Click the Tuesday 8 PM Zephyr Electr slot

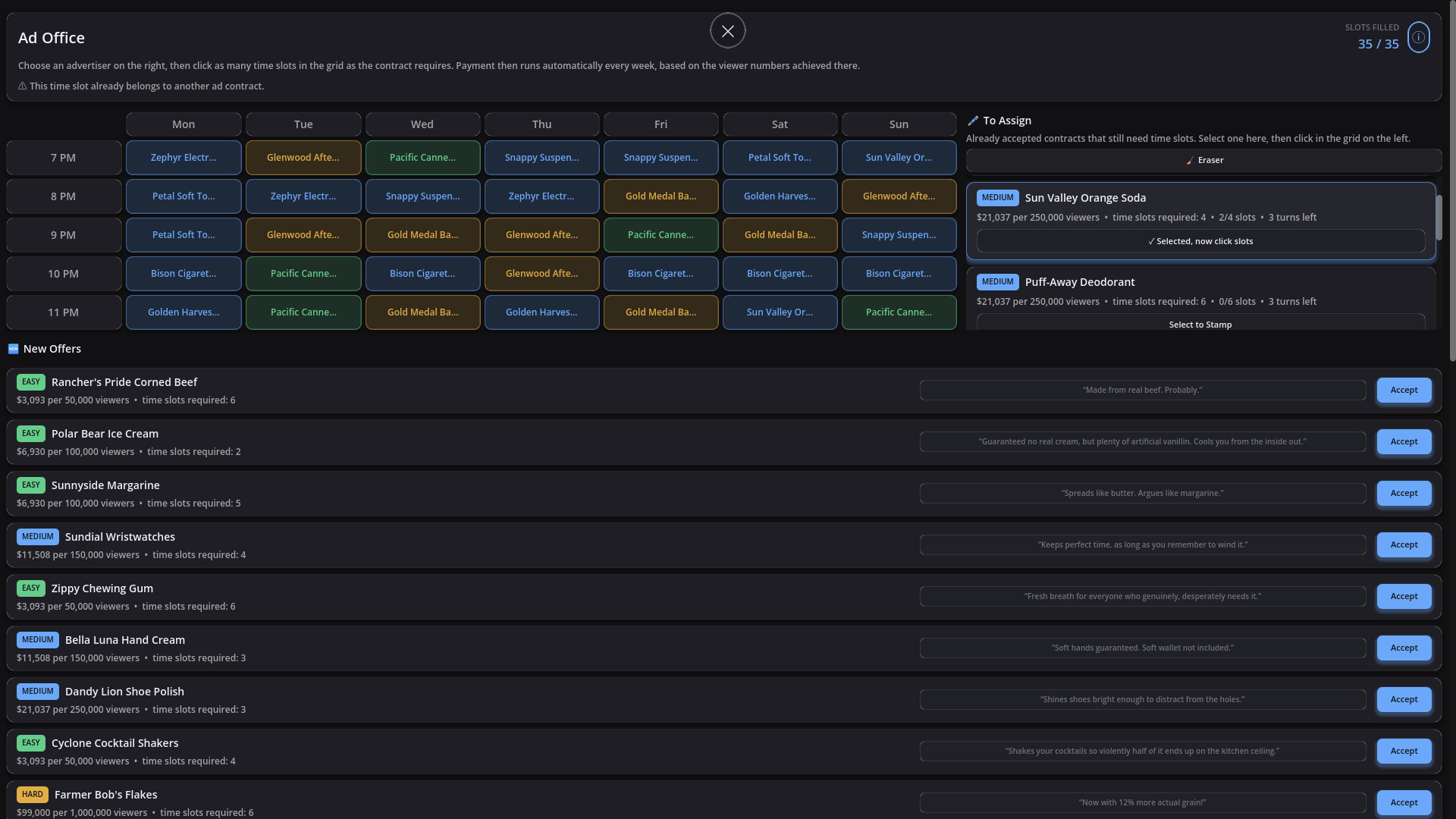pyautogui.click(x=303, y=196)
